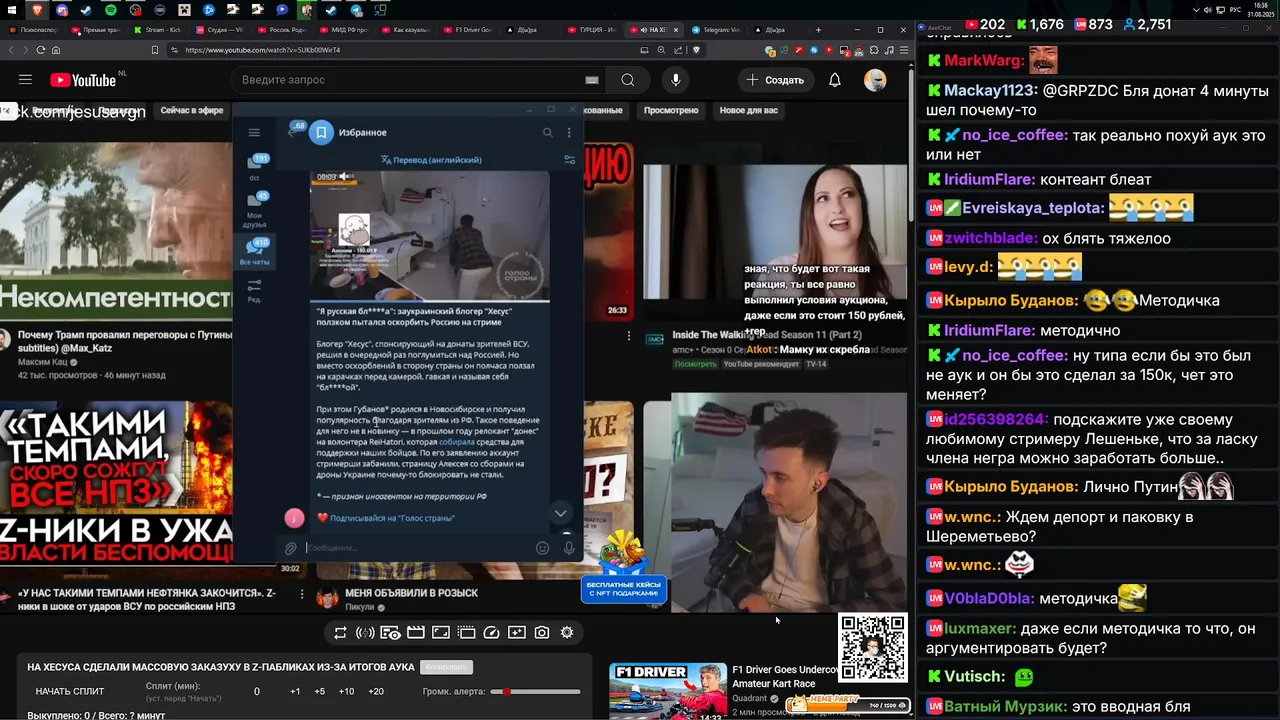Screen dimensions: 1280x720
Task: Open the 'F1 DRIVER' kart race thumbnail
Action: click(668, 691)
